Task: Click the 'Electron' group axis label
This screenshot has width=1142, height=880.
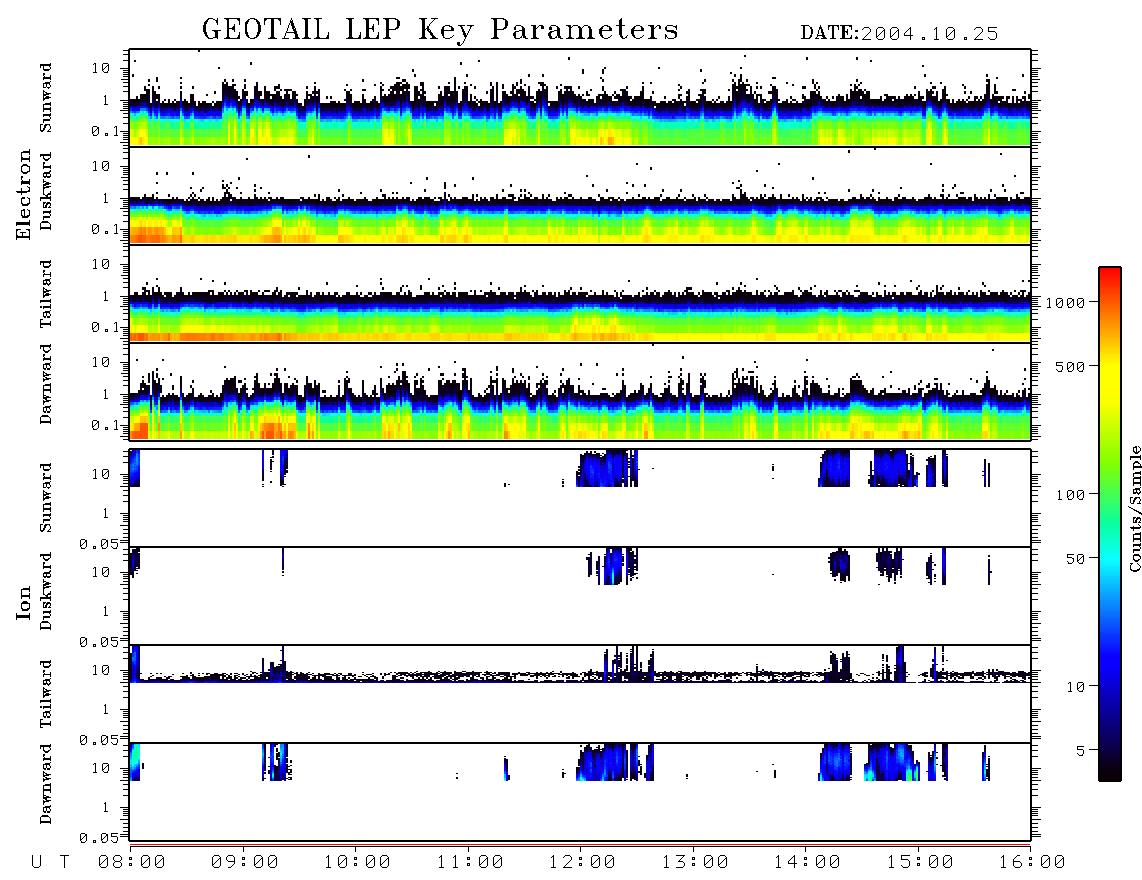Action: 24,195
